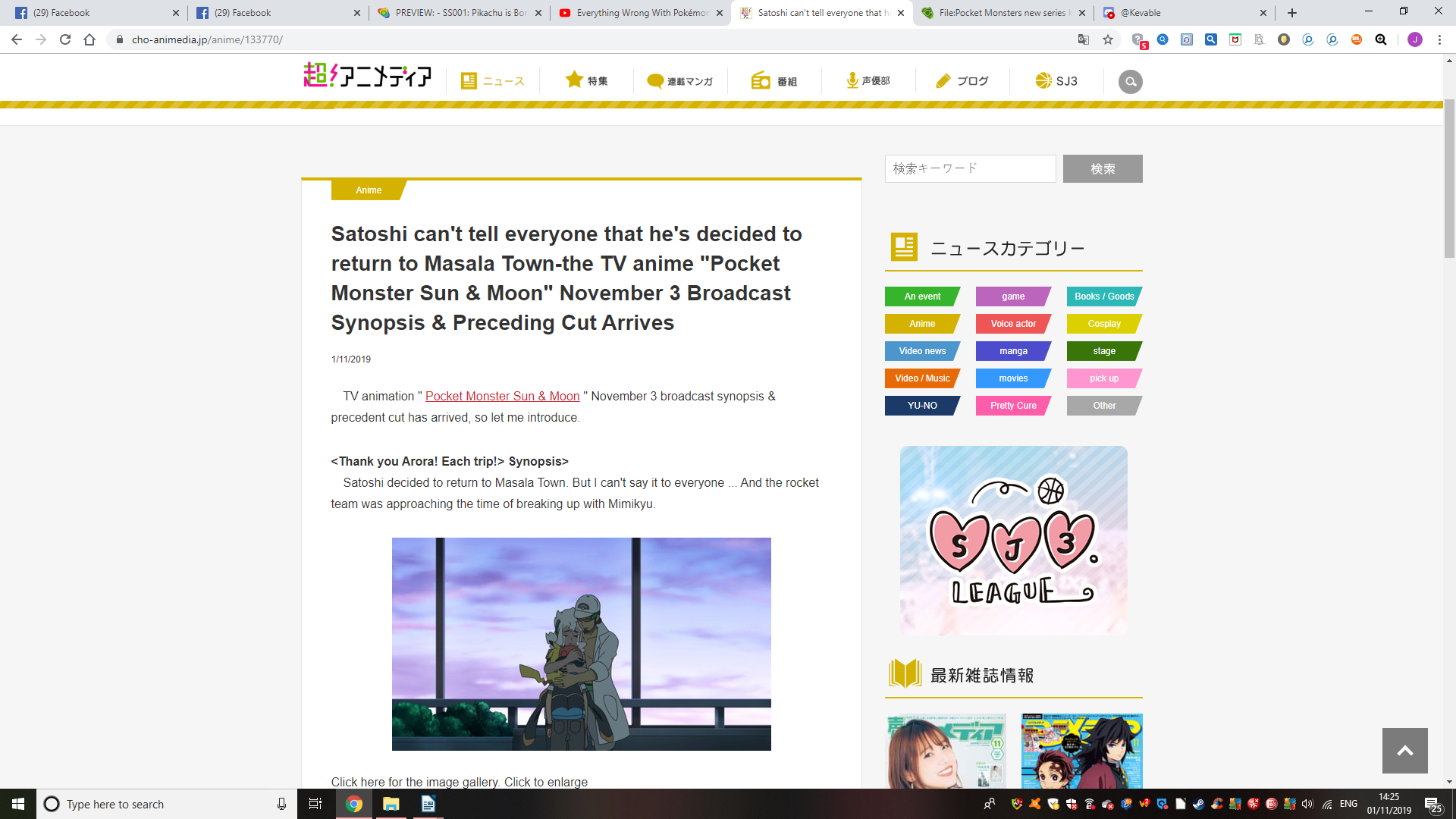Select the Anime category in sidebar
Viewport: 1456px width, 819px height.
[x=922, y=324]
